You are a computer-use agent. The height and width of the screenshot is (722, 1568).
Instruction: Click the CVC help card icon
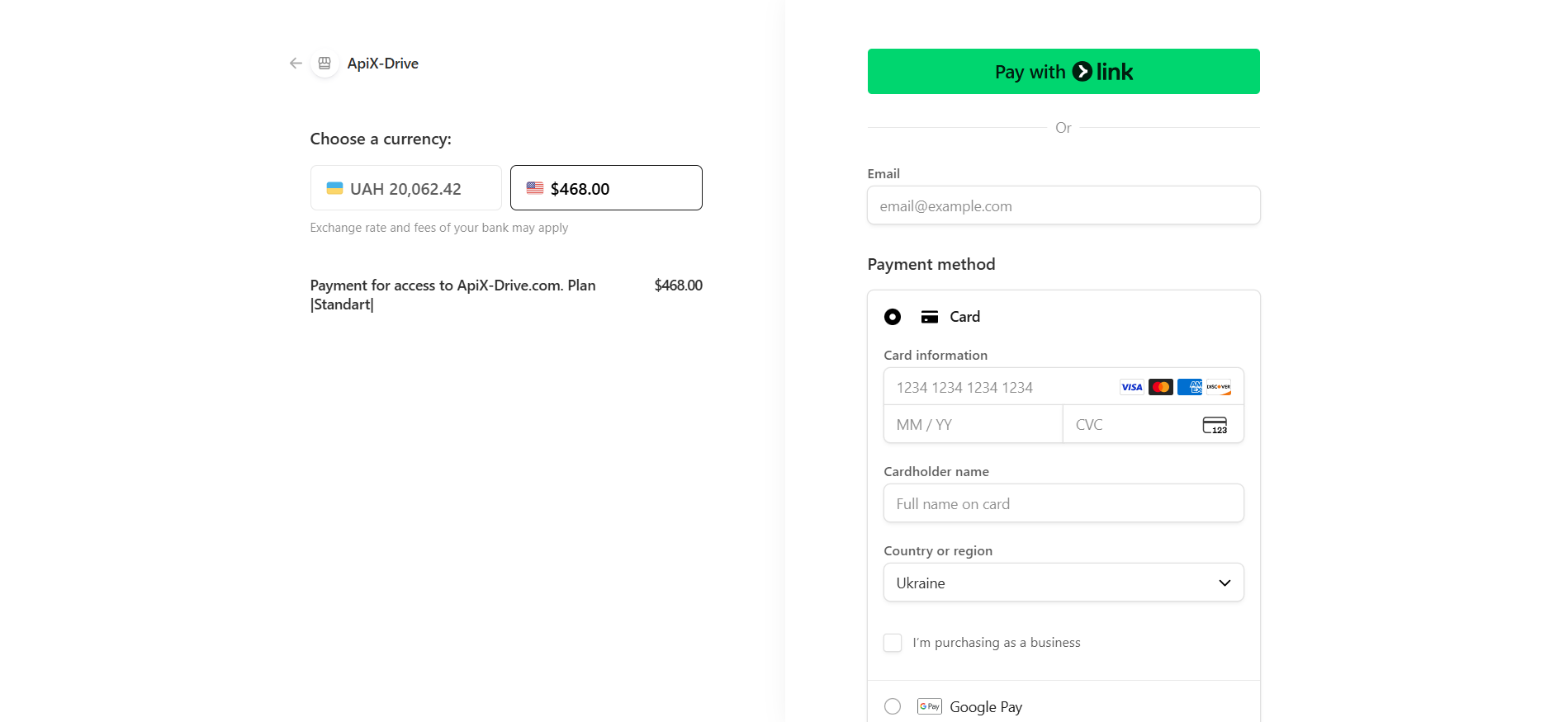click(x=1215, y=425)
